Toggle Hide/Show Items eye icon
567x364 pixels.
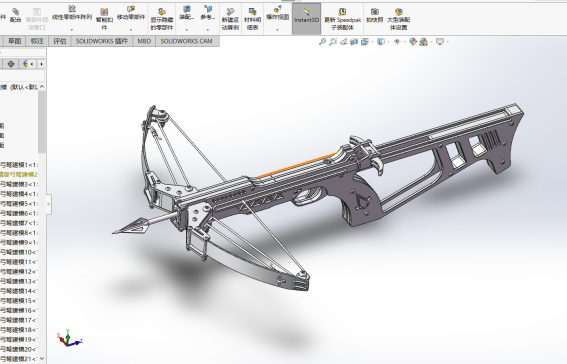pos(397,42)
